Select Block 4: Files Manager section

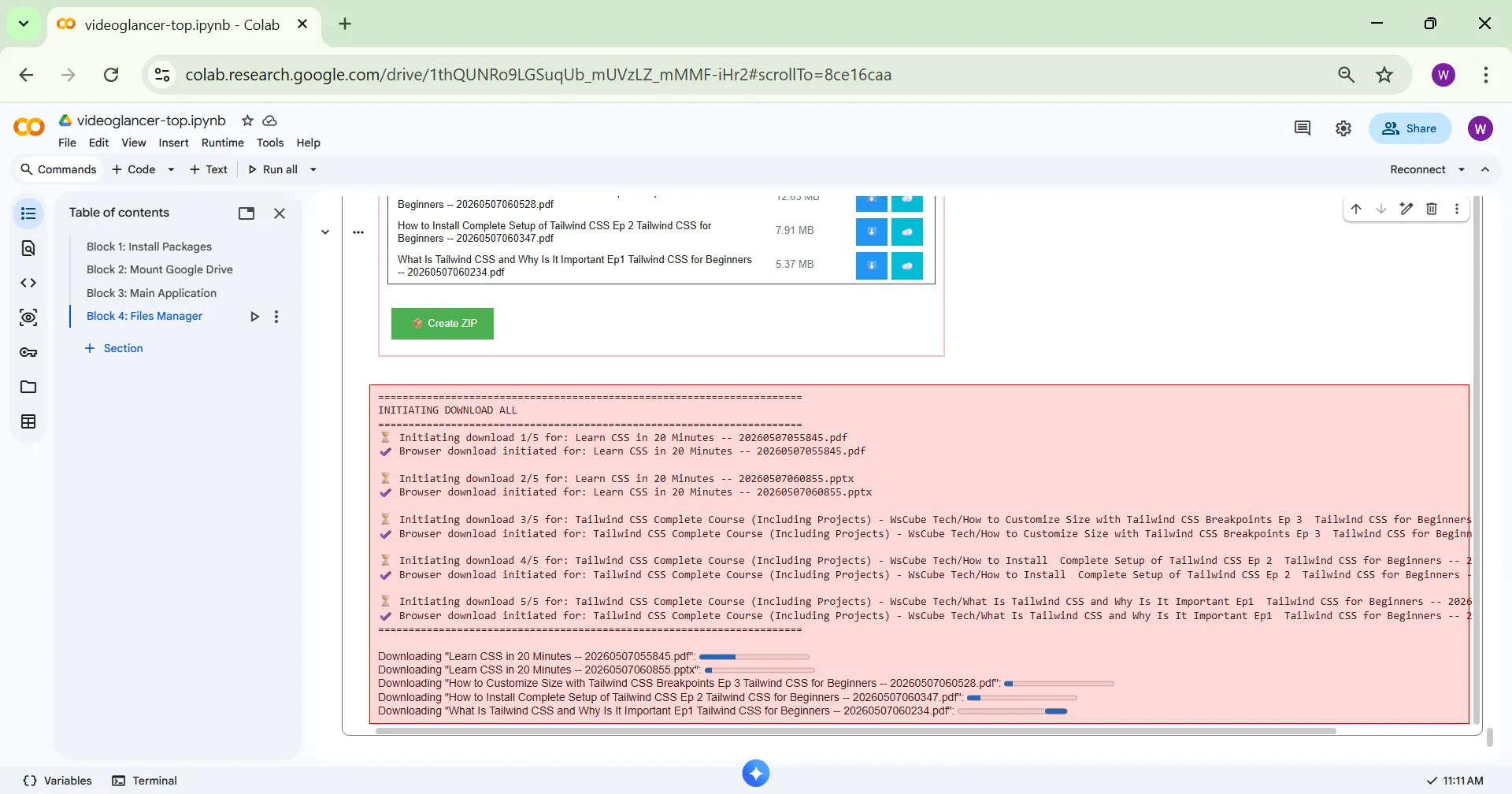(144, 316)
